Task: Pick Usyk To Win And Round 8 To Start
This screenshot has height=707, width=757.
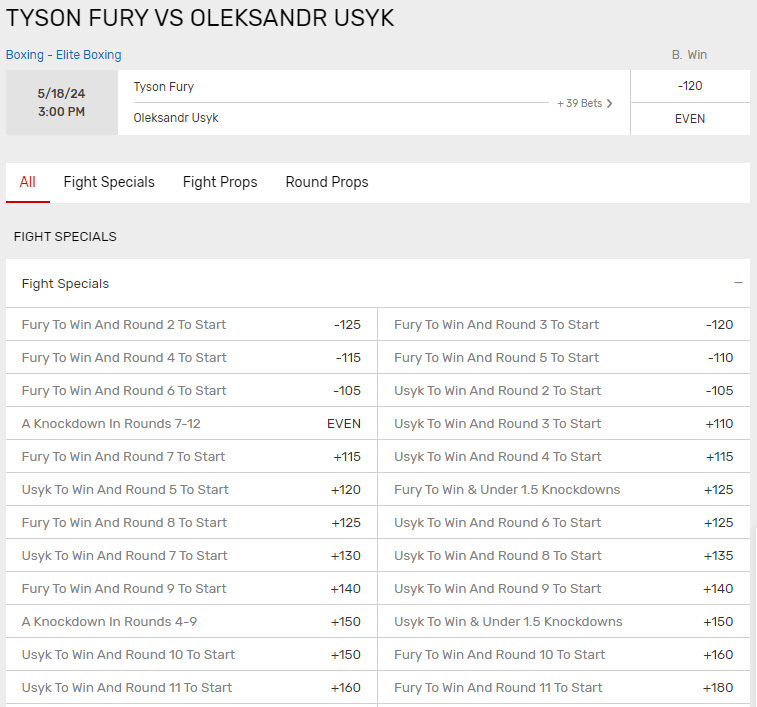Action: click(x=564, y=555)
